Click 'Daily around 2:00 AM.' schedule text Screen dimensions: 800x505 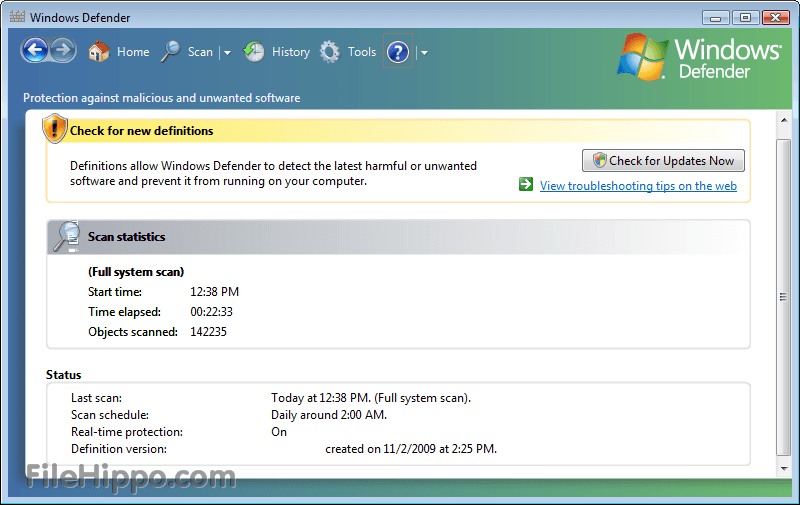point(329,415)
